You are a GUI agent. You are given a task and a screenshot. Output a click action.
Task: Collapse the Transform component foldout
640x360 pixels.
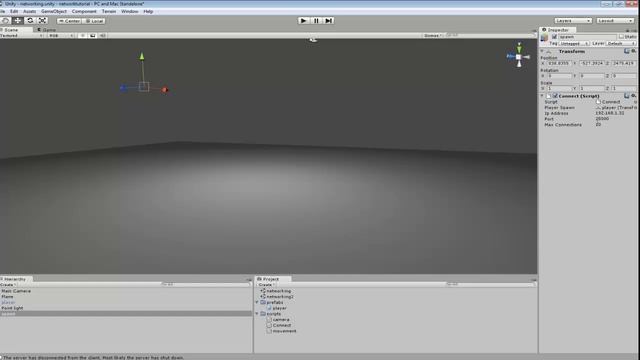(x=542, y=51)
